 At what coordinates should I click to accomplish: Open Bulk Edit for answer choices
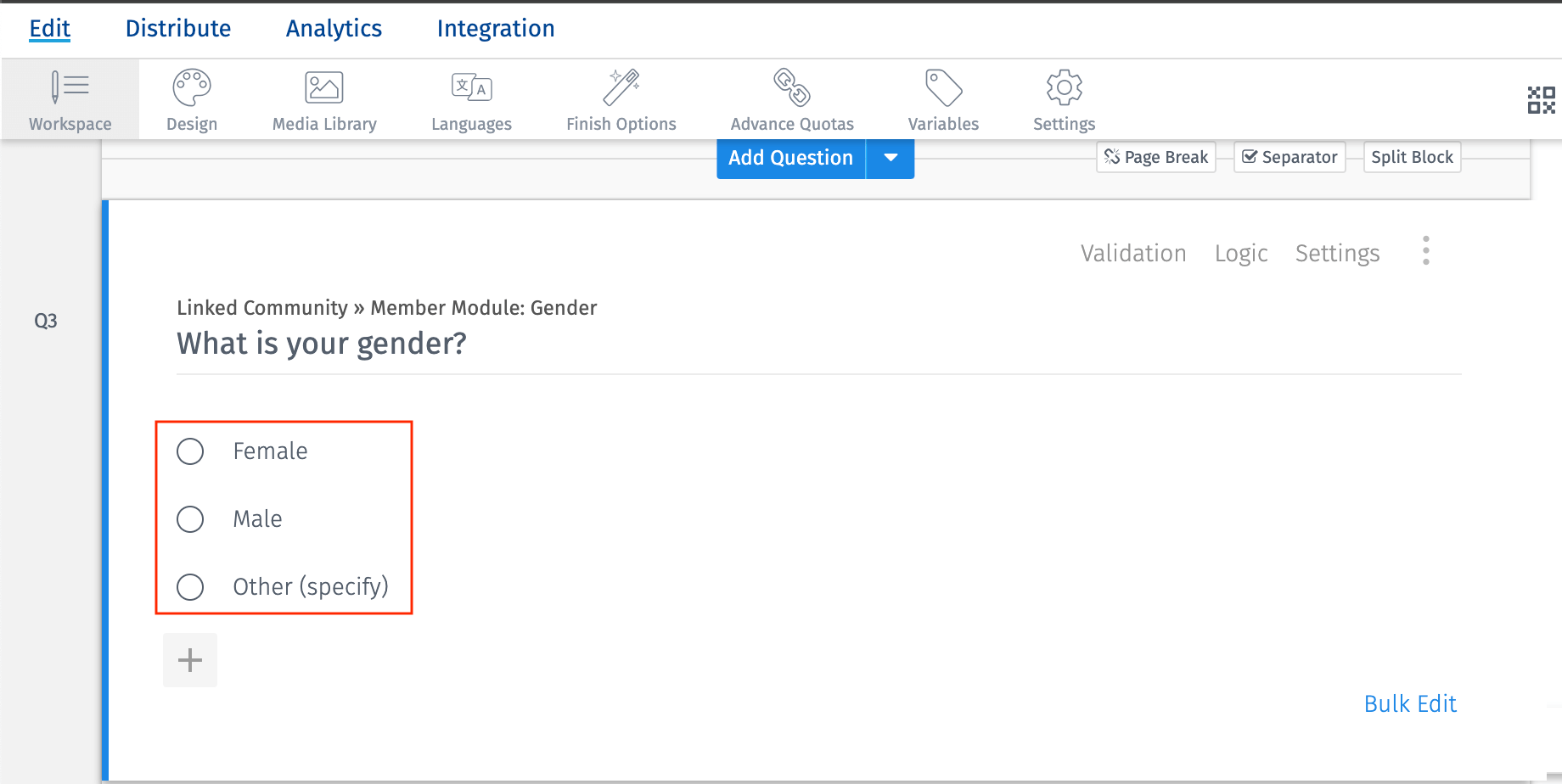pos(1410,703)
